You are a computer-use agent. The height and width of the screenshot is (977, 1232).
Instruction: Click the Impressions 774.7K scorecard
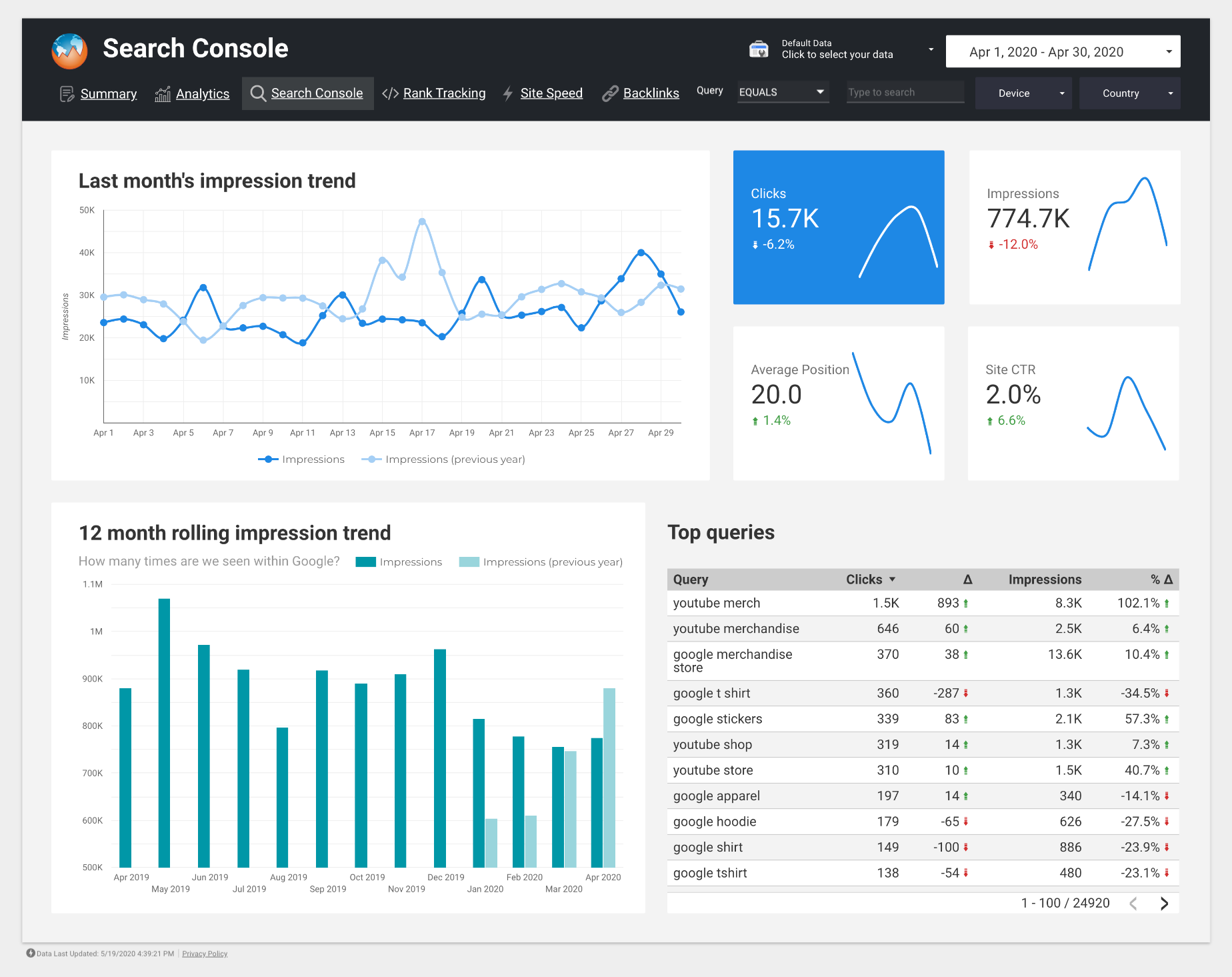(1075, 227)
